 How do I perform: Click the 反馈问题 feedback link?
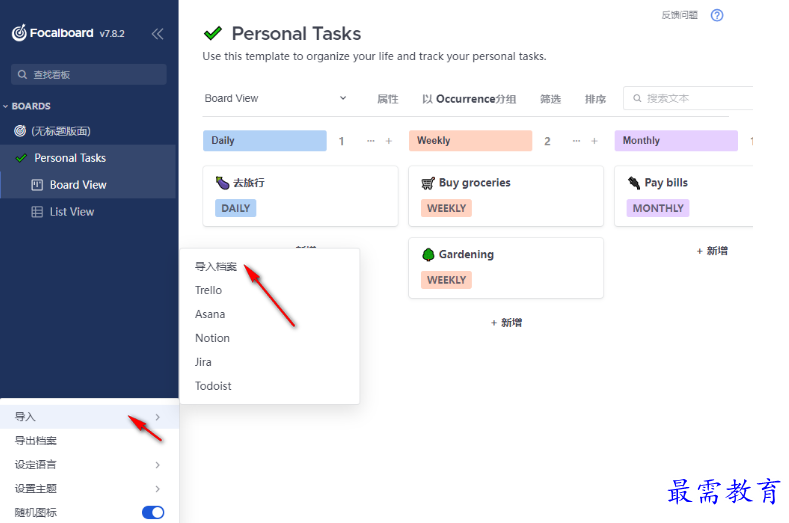(679, 15)
